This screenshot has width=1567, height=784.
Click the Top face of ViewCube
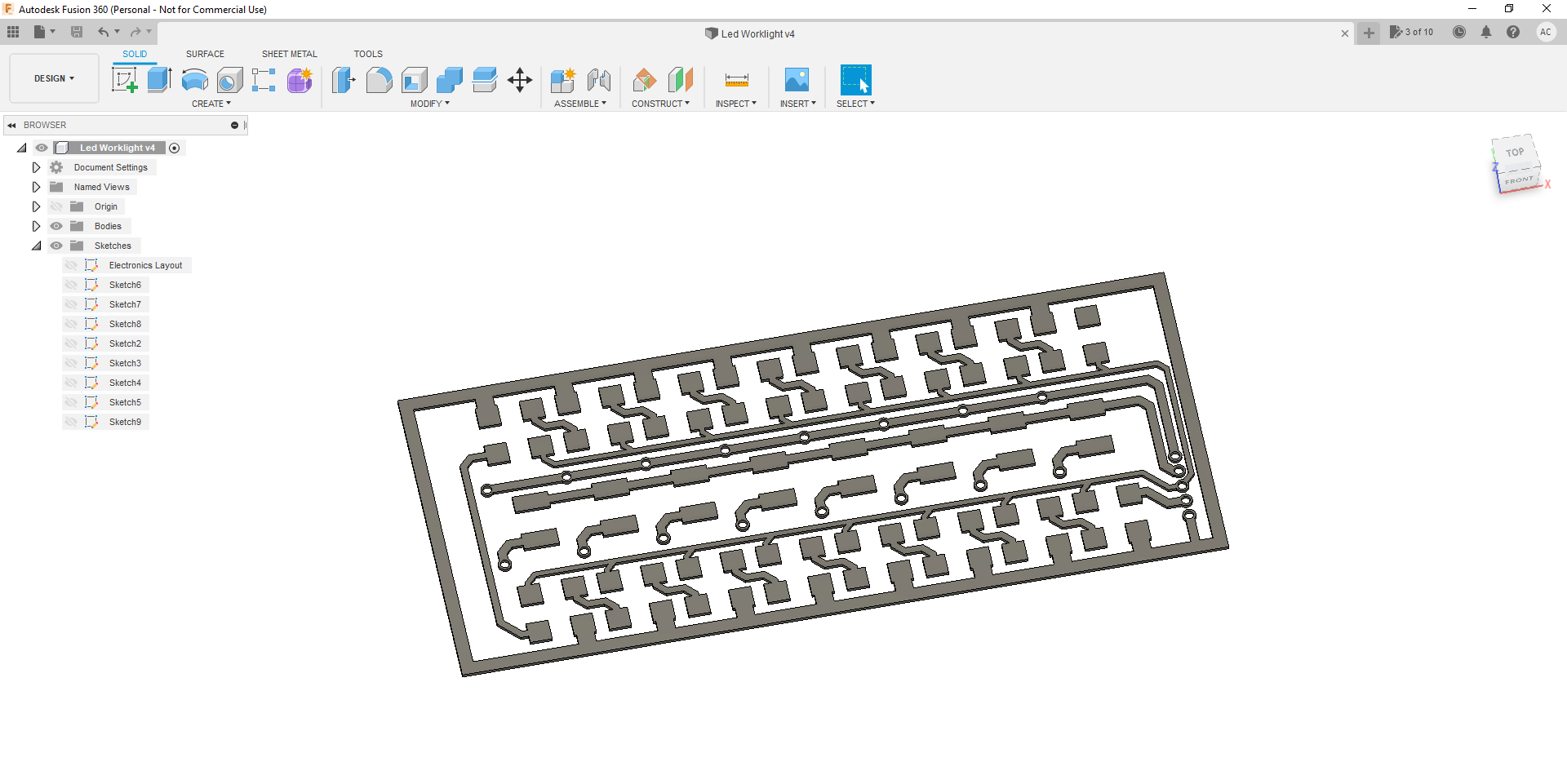pyautogui.click(x=1515, y=153)
